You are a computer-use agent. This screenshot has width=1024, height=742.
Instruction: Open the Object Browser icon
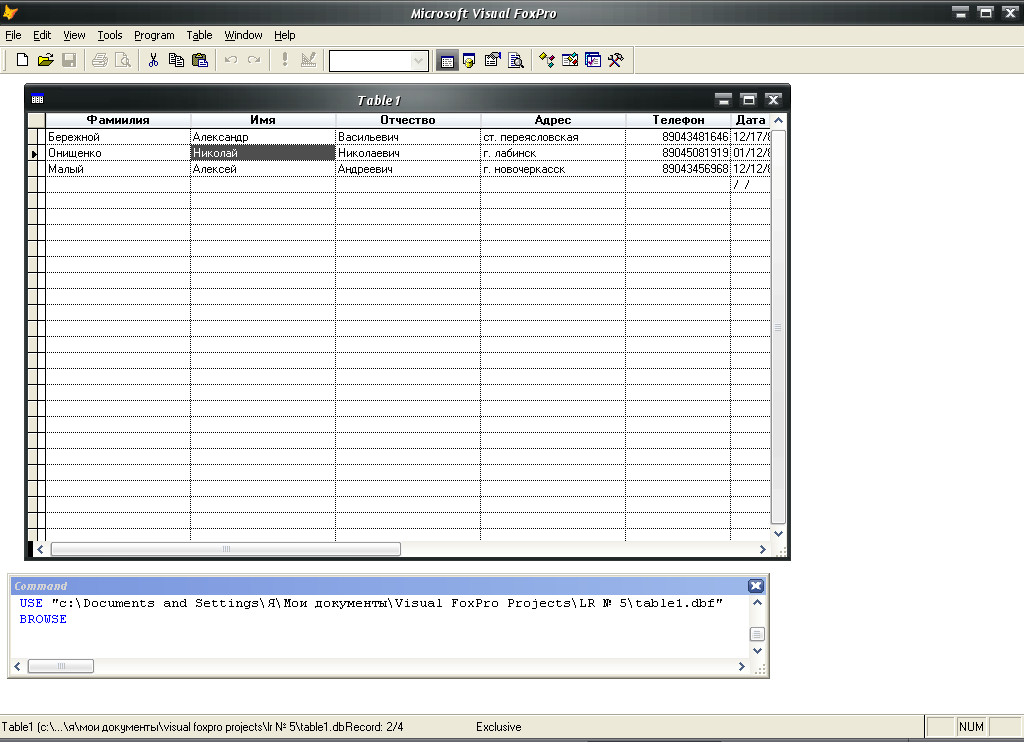point(569,61)
